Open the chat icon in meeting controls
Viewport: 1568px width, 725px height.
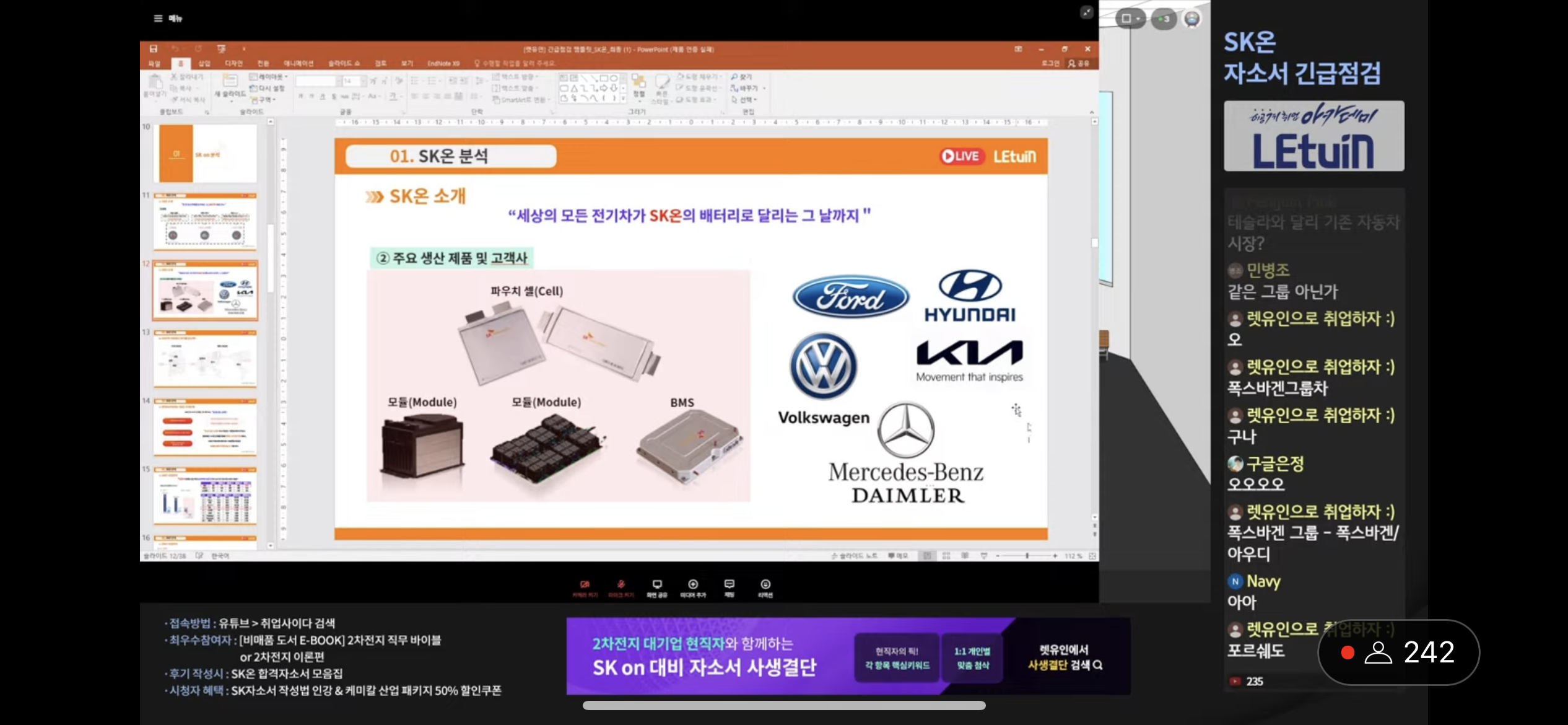point(730,584)
